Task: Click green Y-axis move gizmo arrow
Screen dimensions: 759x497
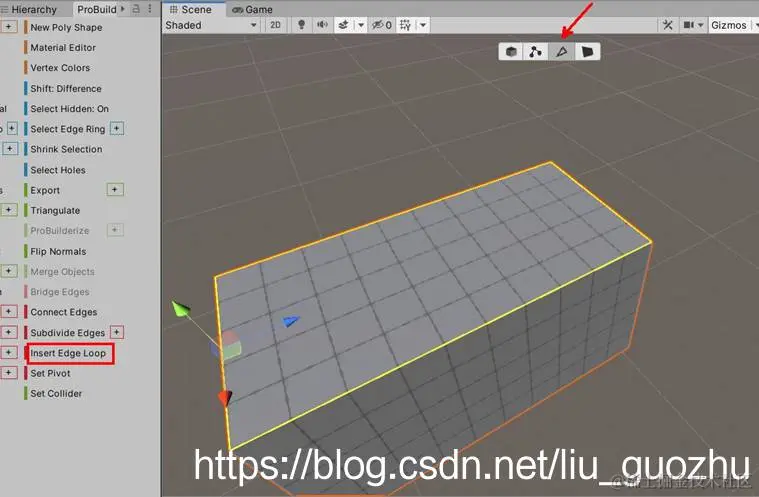Action: [x=181, y=309]
